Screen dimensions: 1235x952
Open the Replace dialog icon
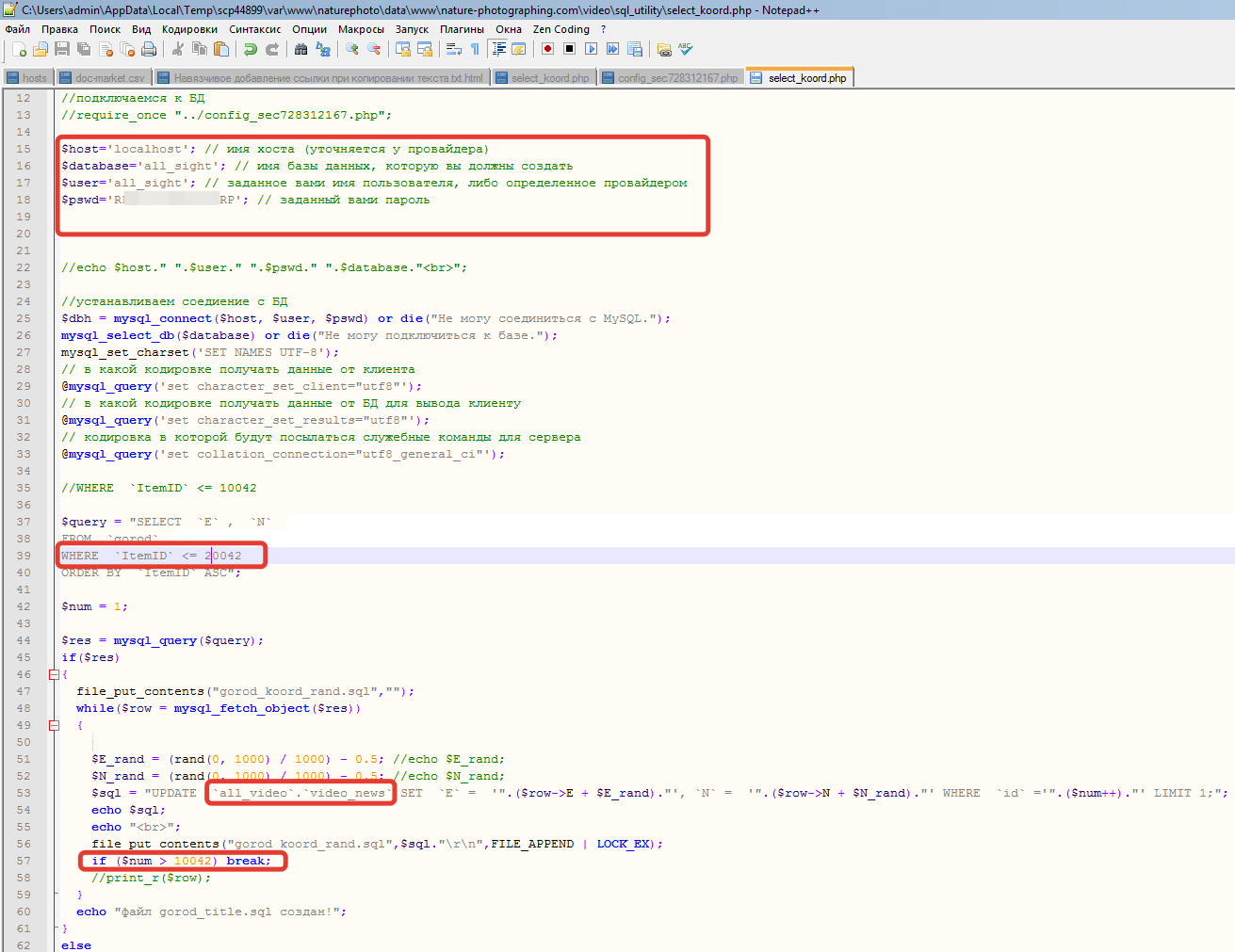tap(322, 49)
